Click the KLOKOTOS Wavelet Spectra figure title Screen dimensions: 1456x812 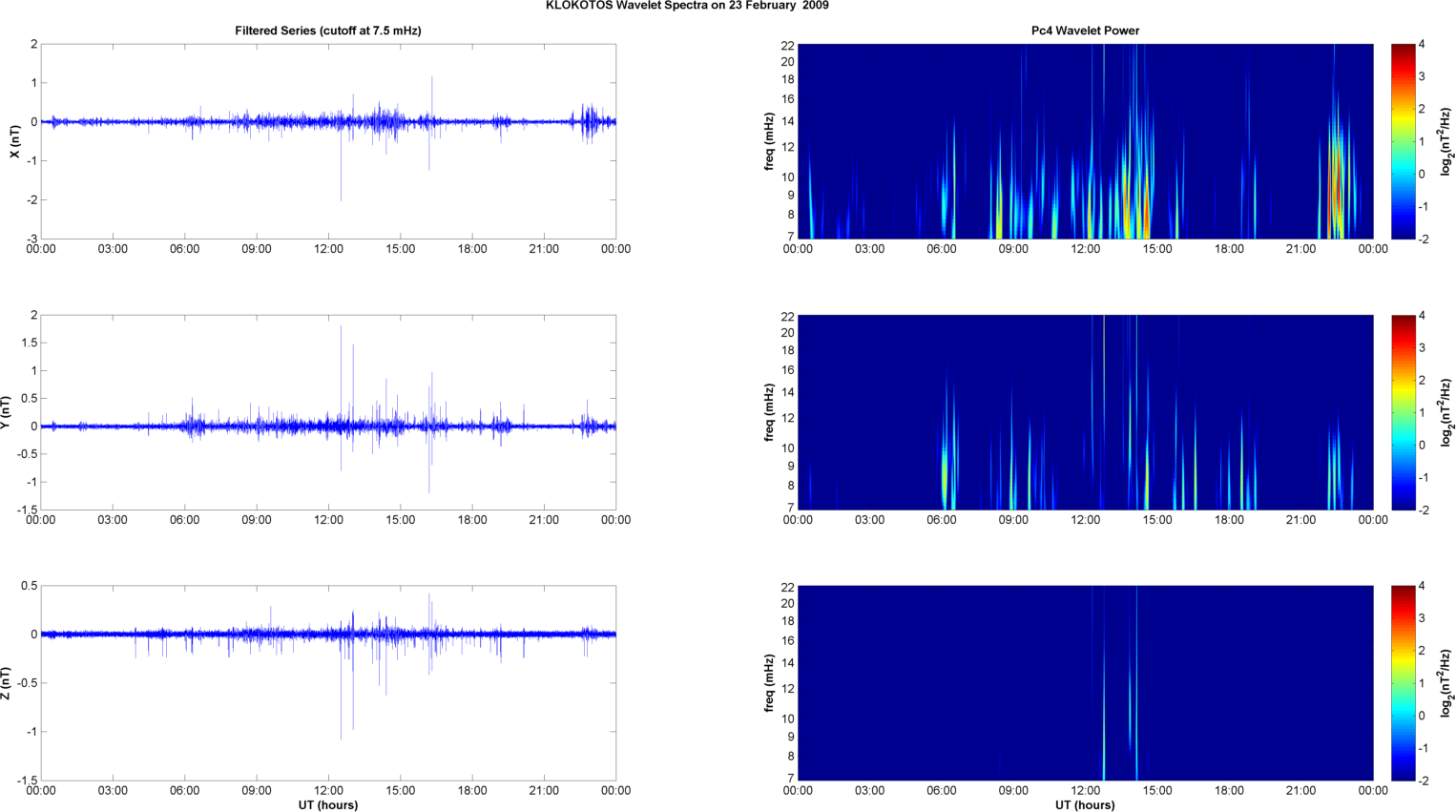[687, 6]
